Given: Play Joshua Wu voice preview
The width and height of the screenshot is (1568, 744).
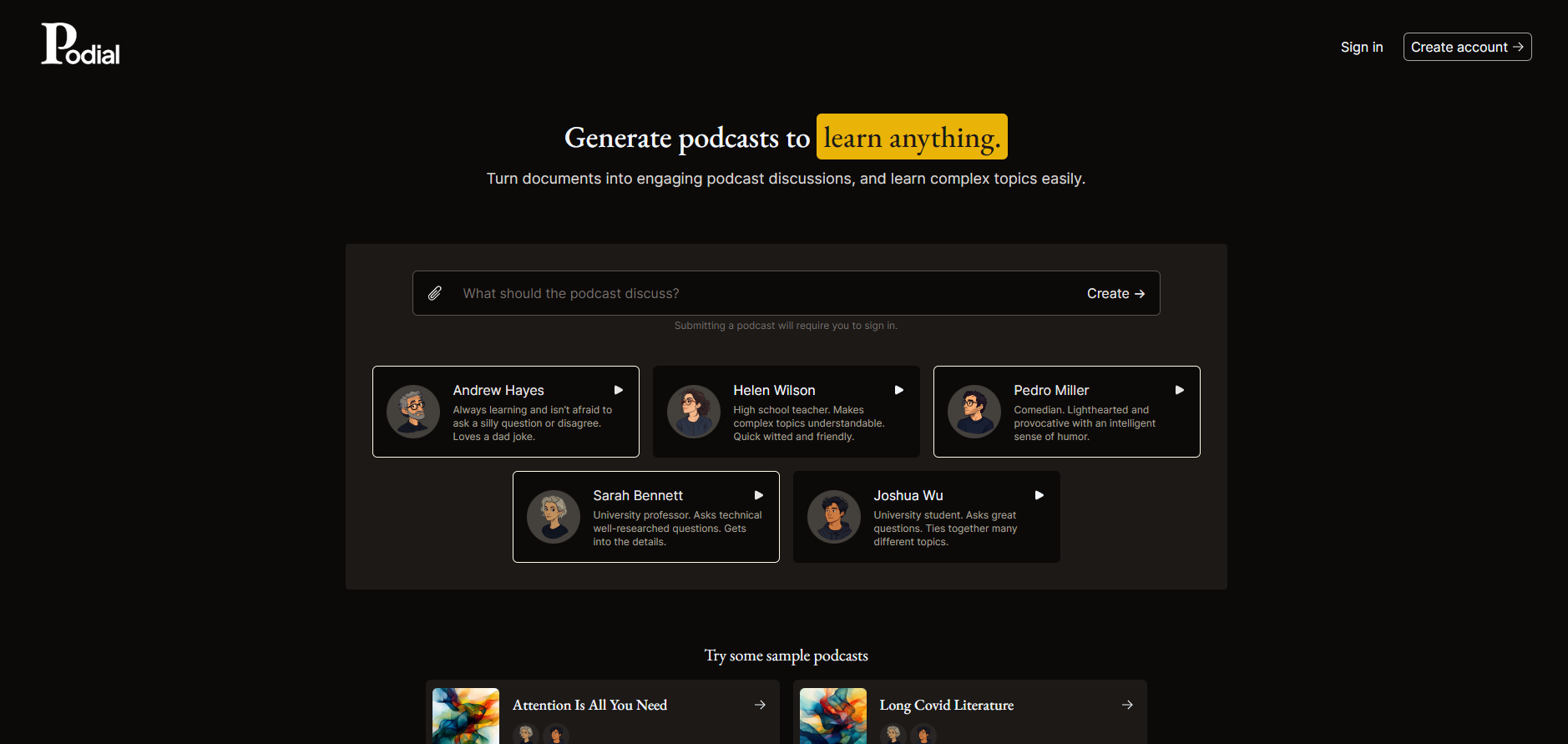Looking at the screenshot, I should pos(1039,495).
